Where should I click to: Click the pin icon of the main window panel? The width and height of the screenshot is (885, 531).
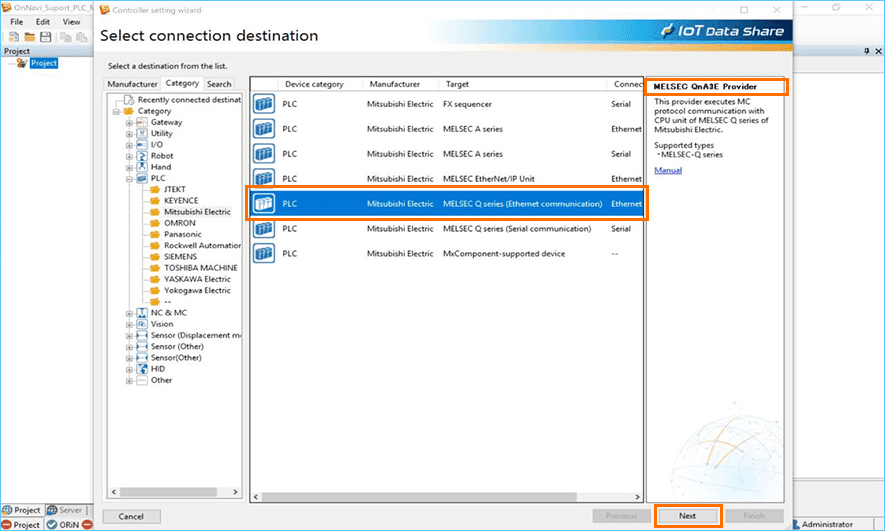867,51
